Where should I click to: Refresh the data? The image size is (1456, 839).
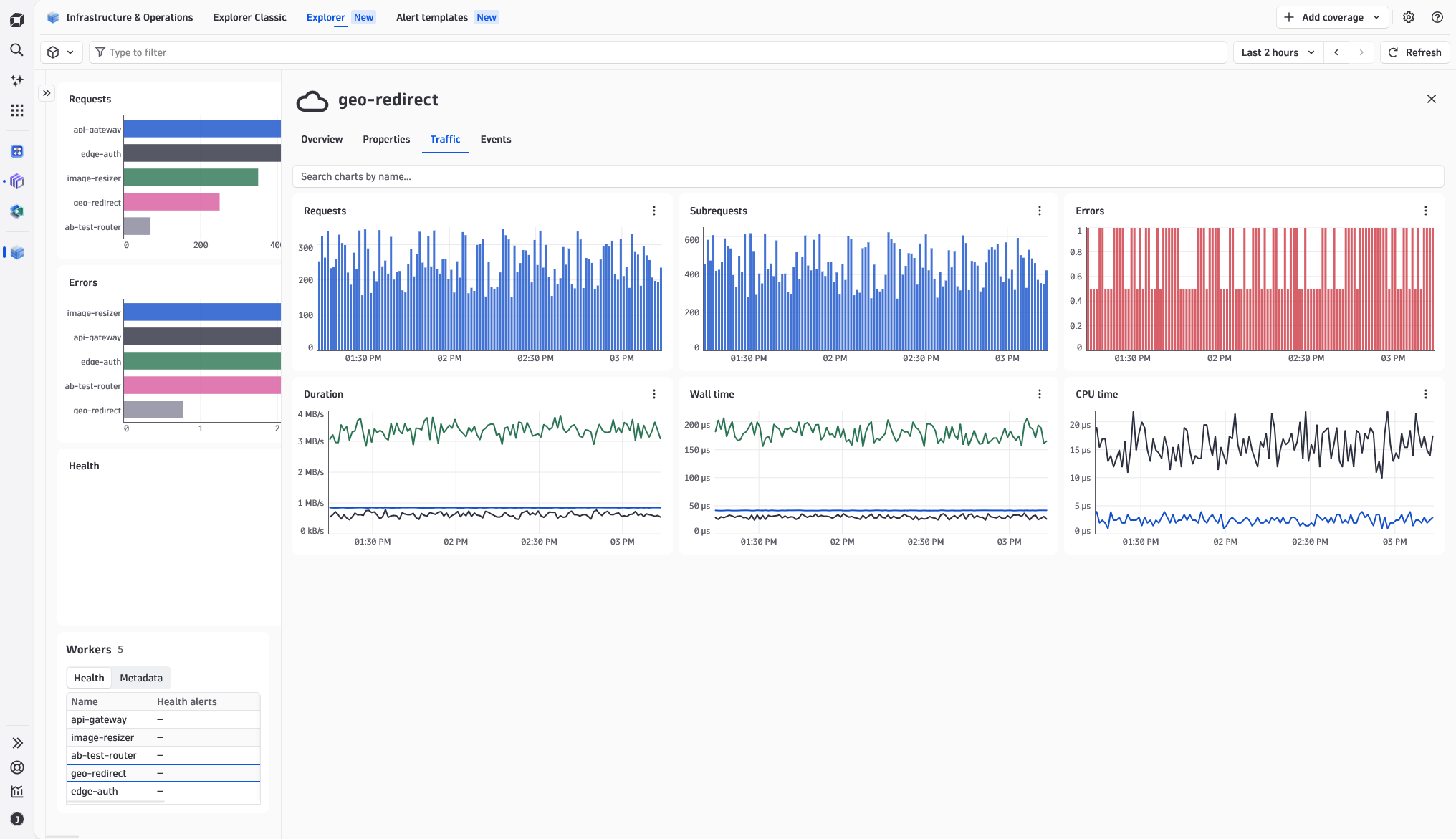(1415, 52)
